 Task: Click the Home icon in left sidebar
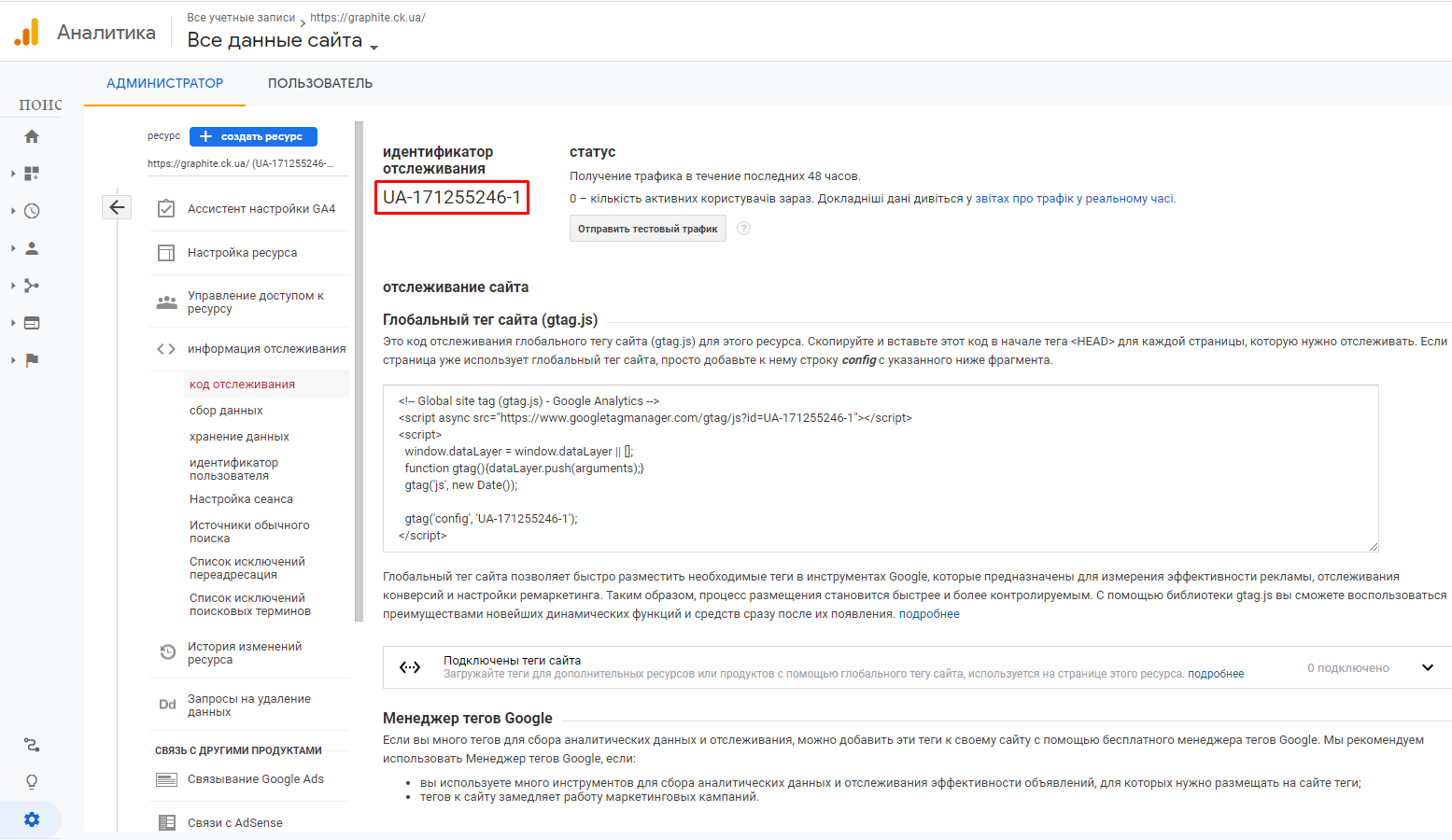(x=32, y=136)
